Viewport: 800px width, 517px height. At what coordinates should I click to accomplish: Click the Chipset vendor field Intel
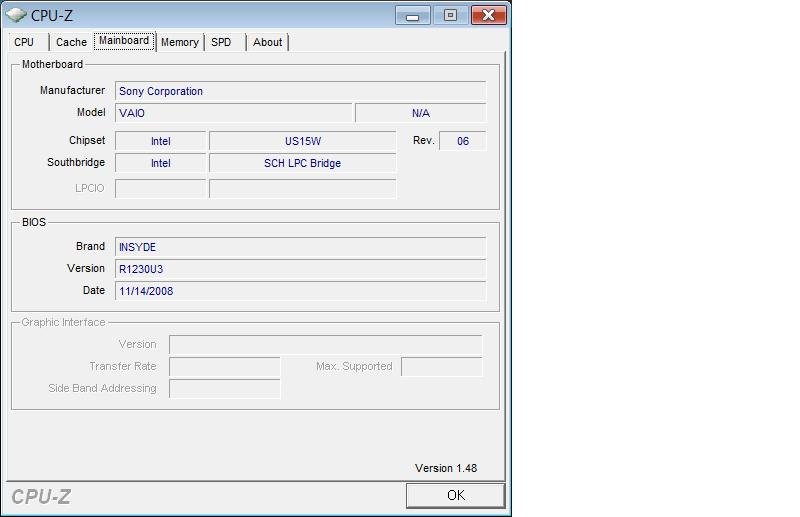point(161,141)
